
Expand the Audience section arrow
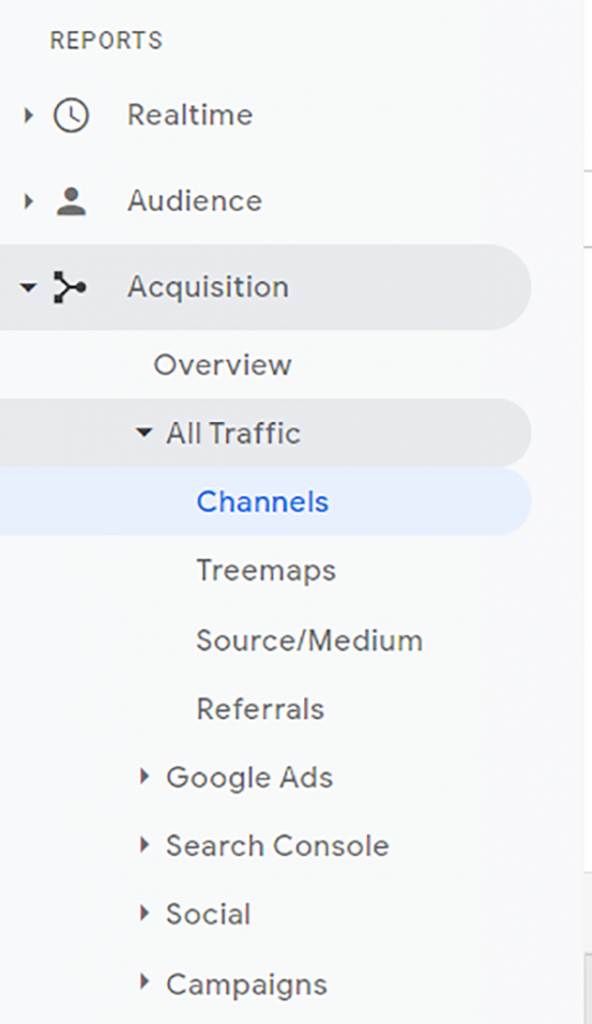pos(28,201)
